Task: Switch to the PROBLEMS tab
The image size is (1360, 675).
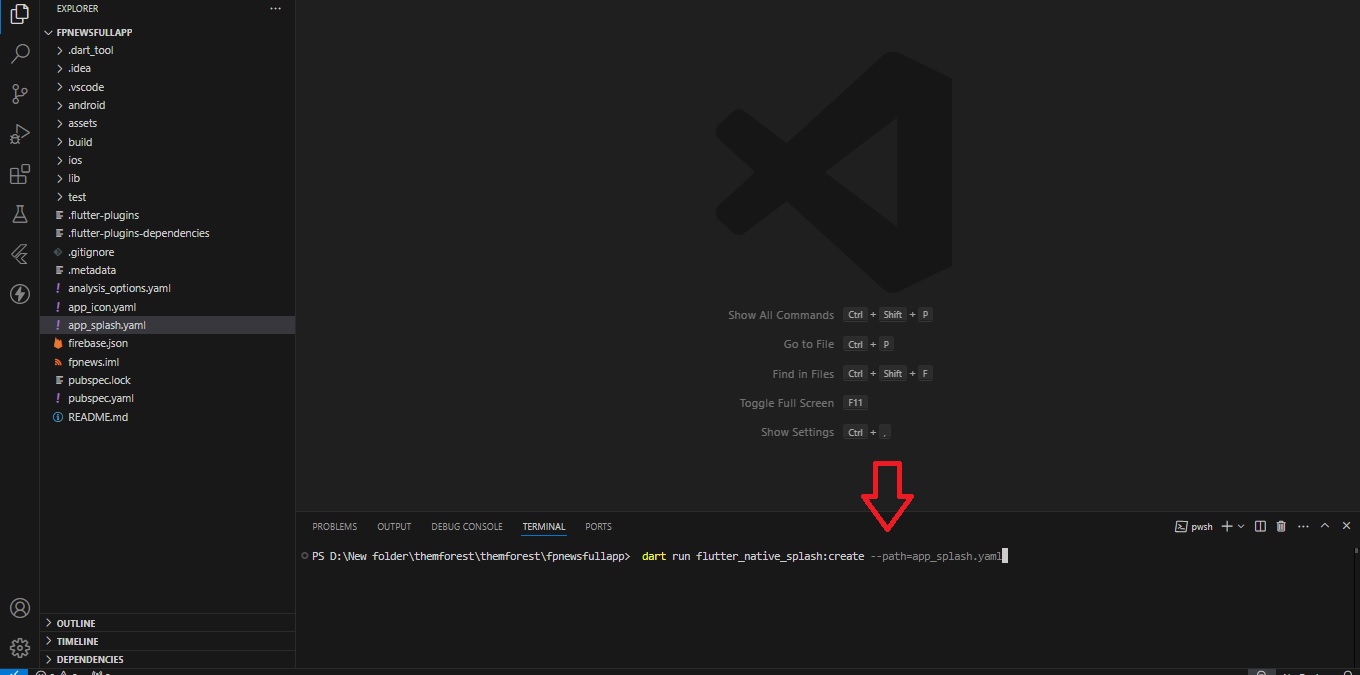Action: coord(334,527)
